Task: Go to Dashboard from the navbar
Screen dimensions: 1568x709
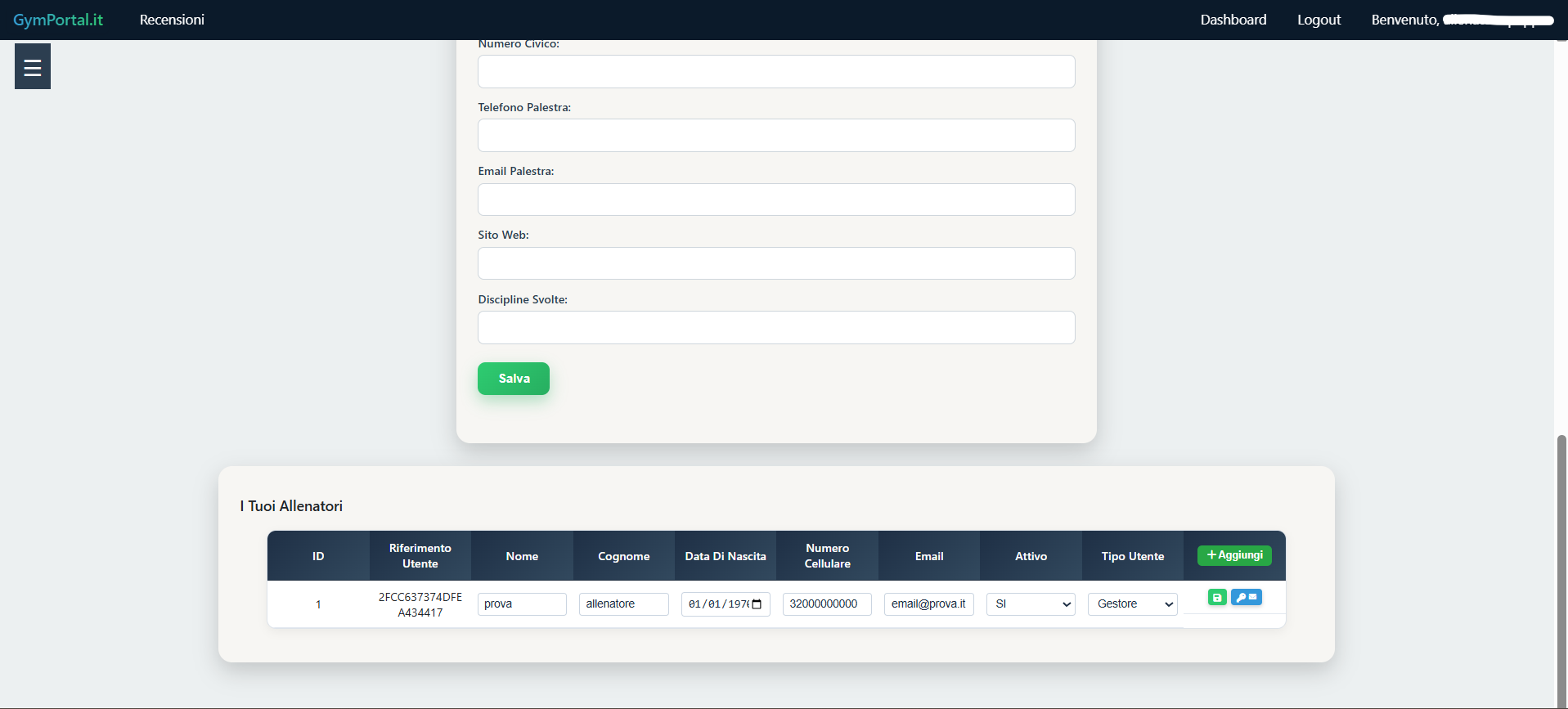Action: pyautogui.click(x=1233, y=20)
